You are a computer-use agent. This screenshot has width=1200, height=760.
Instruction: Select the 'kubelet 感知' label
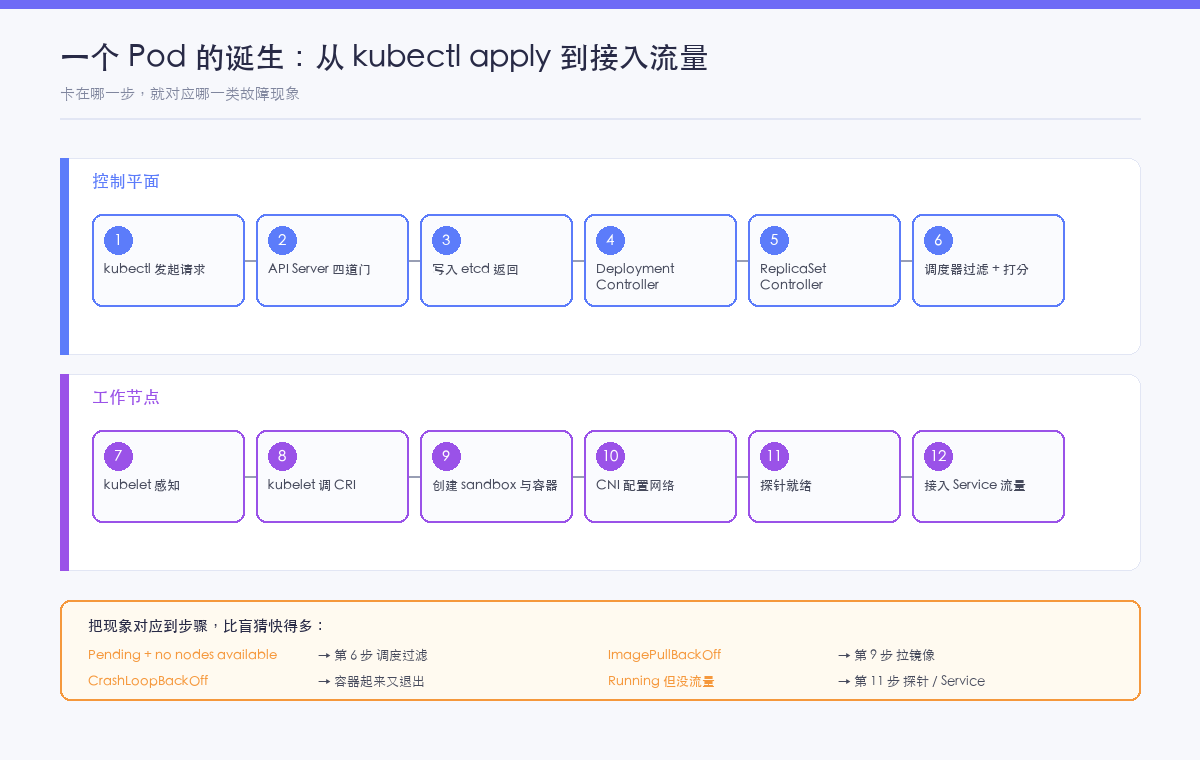click(x=142, y=485)
